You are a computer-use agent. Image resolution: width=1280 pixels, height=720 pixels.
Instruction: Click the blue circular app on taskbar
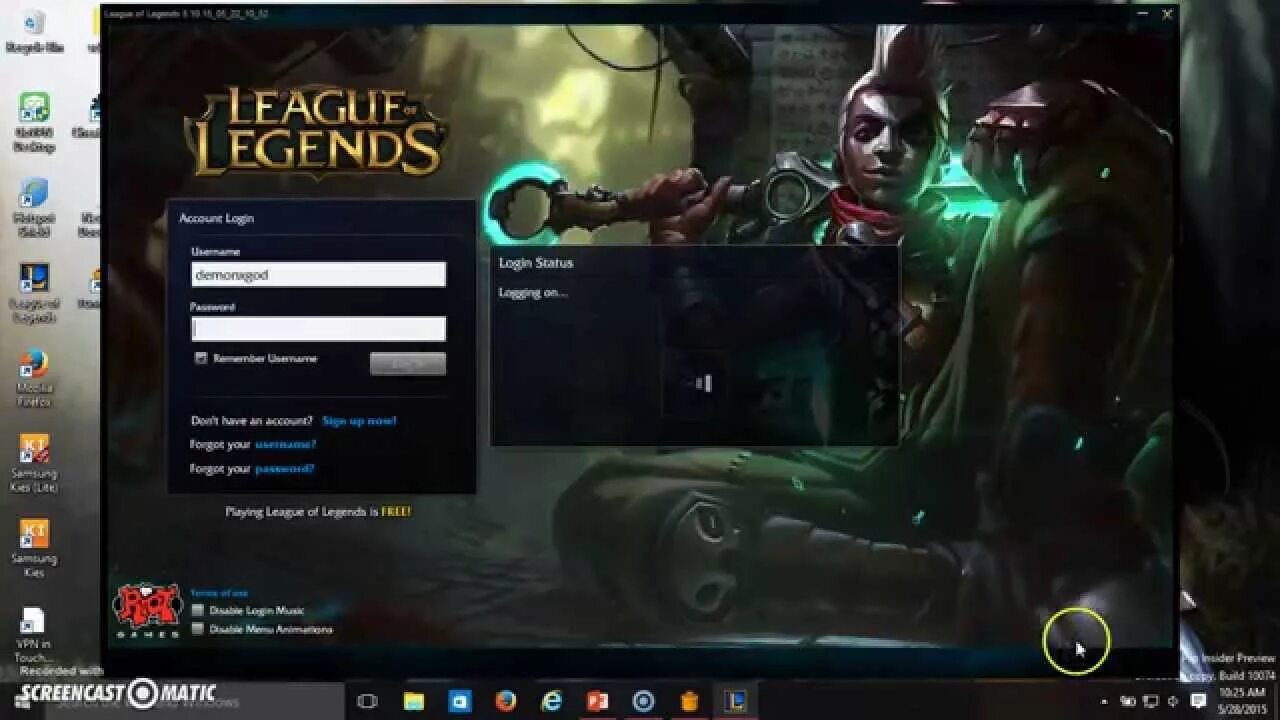(x=643, y=701)
